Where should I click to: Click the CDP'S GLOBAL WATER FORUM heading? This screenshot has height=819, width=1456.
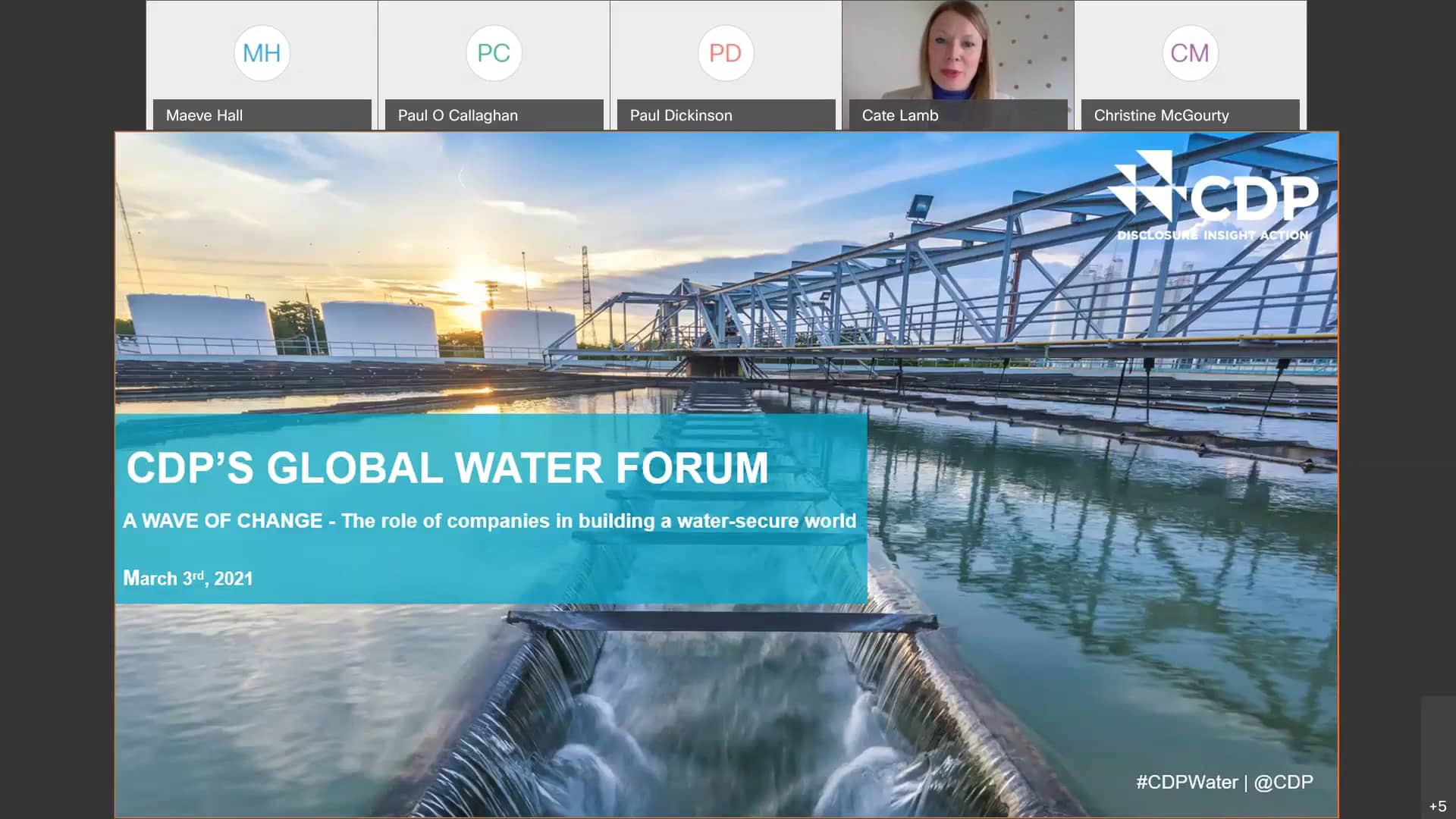point(447,468)
